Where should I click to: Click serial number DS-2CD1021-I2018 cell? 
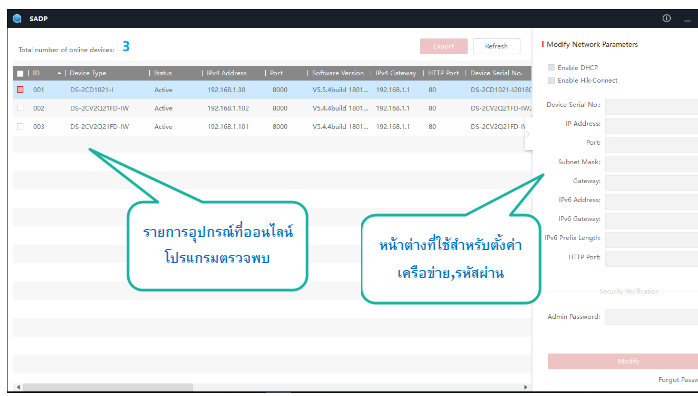tap(501, 89)
